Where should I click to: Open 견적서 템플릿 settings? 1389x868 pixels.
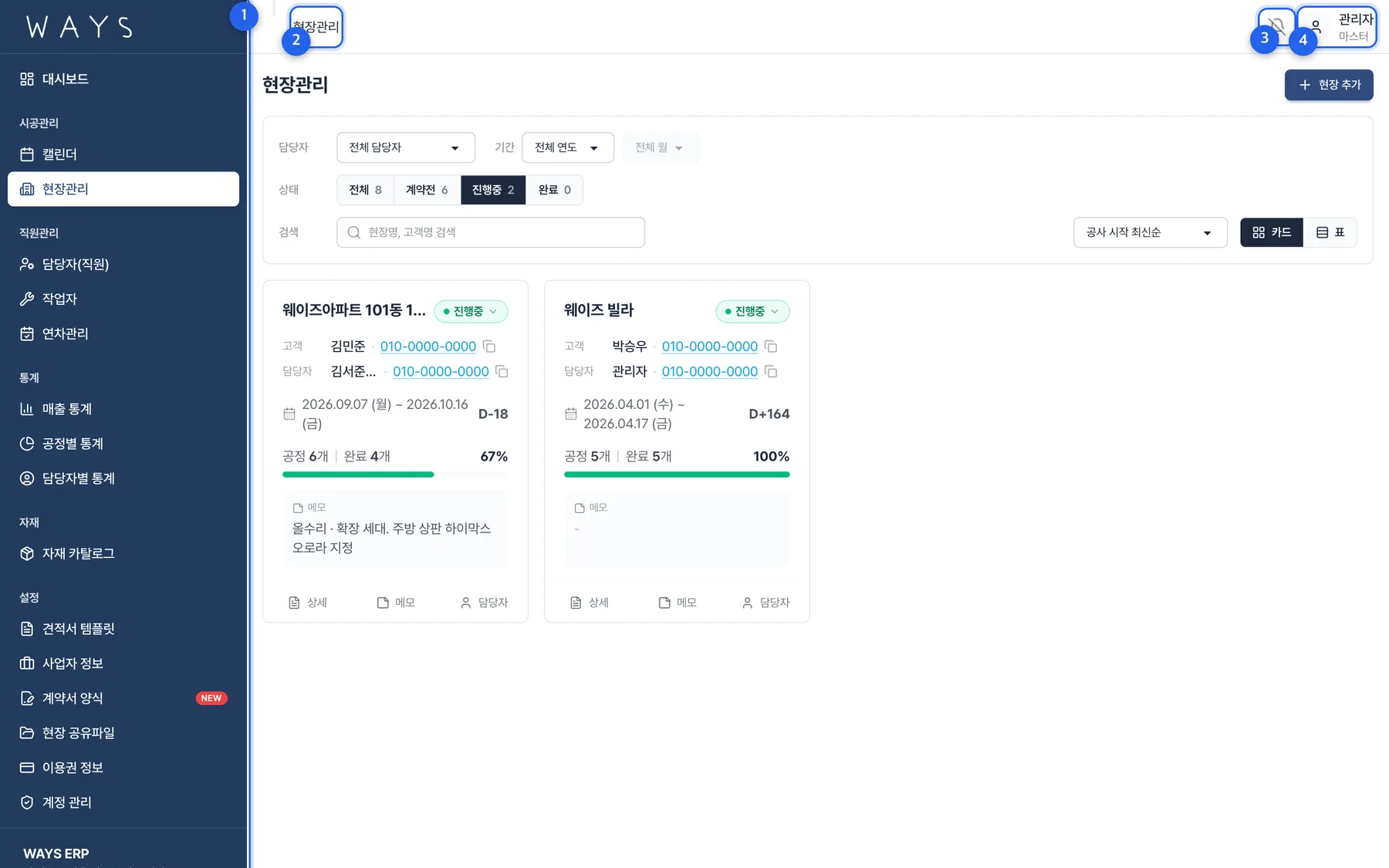coord(123,629)
